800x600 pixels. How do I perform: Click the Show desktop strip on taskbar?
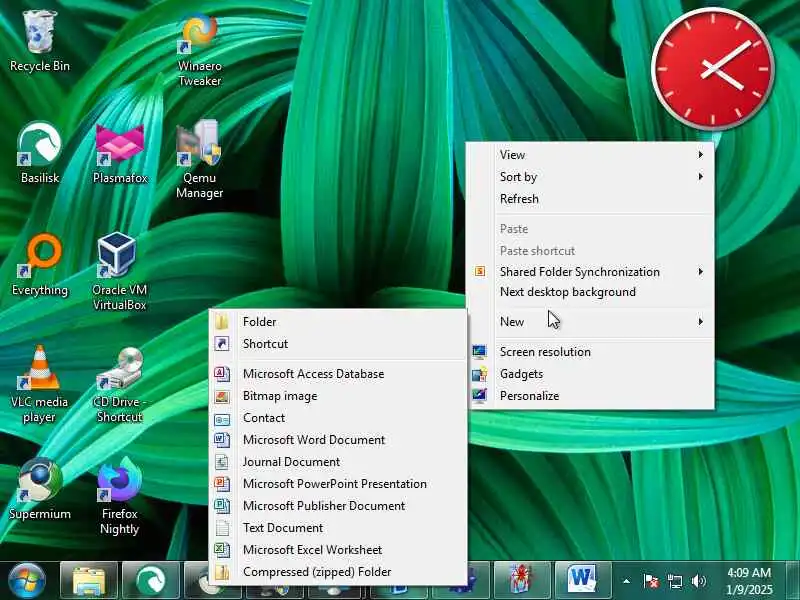tap(793, 581)
